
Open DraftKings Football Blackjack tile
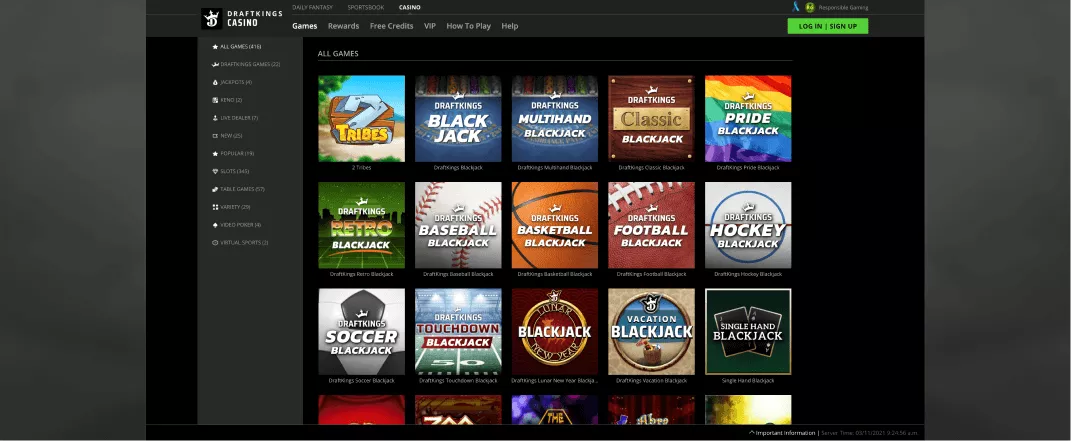pyautogui.click(x=652, y=225)
